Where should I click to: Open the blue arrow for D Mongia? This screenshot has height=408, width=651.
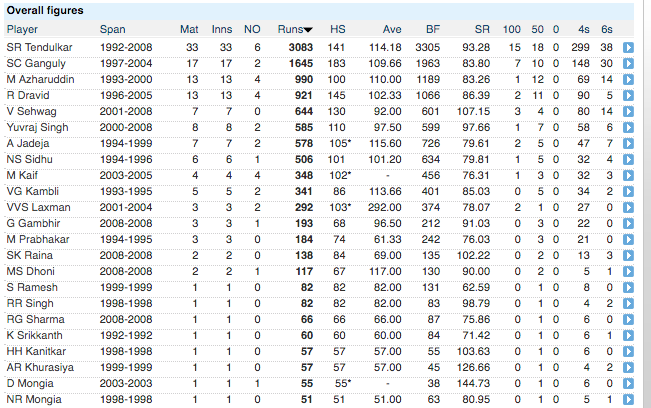tap(628, 384)
